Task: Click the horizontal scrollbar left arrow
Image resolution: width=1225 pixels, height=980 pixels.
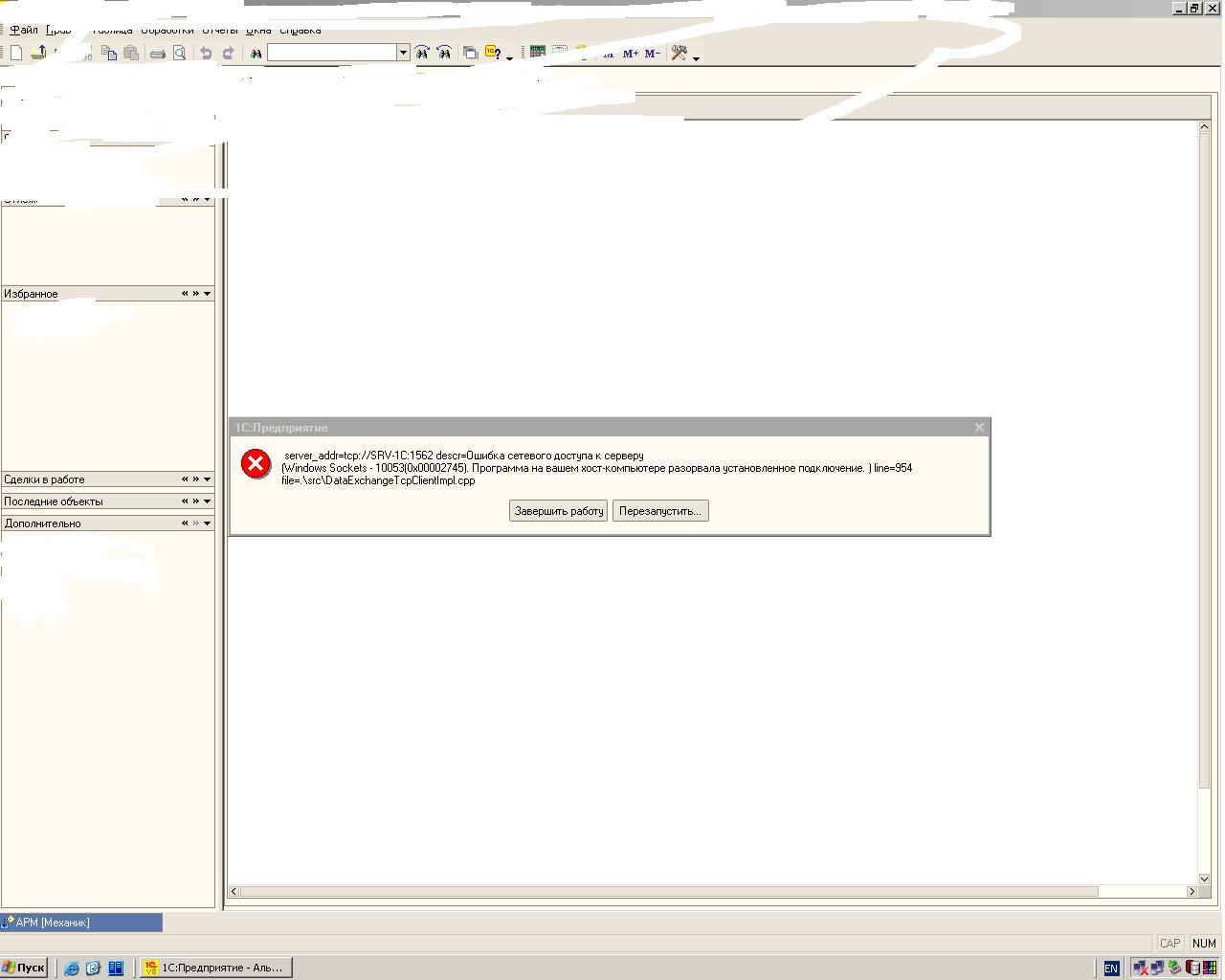Action: 234,891
